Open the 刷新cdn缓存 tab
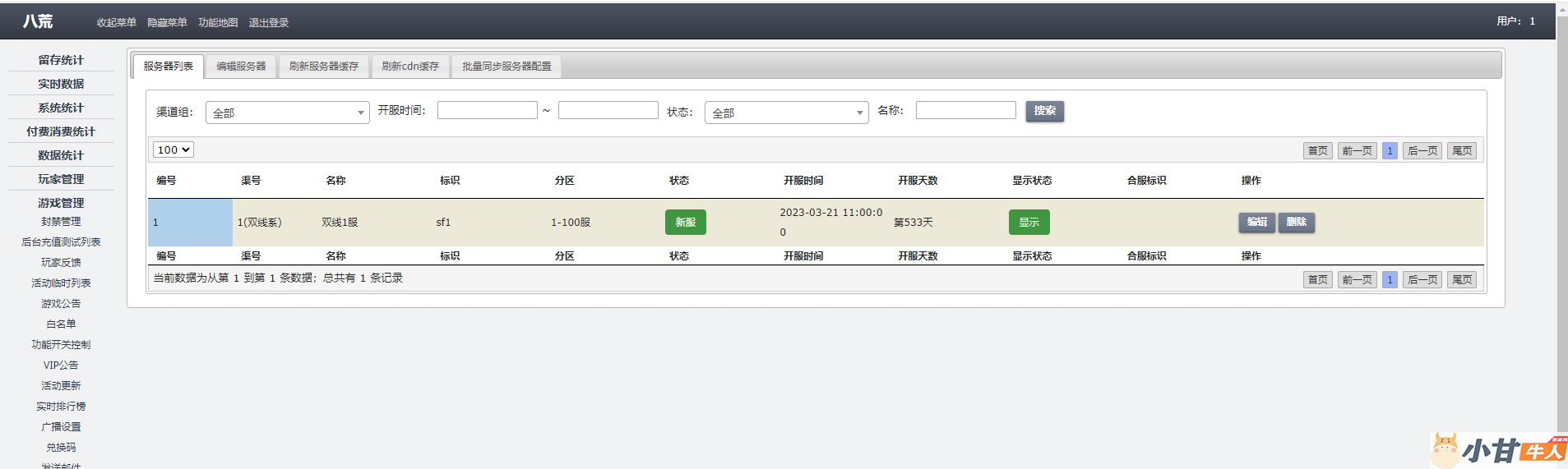This screenshot has width=1568, height=469. click(409, 67)
